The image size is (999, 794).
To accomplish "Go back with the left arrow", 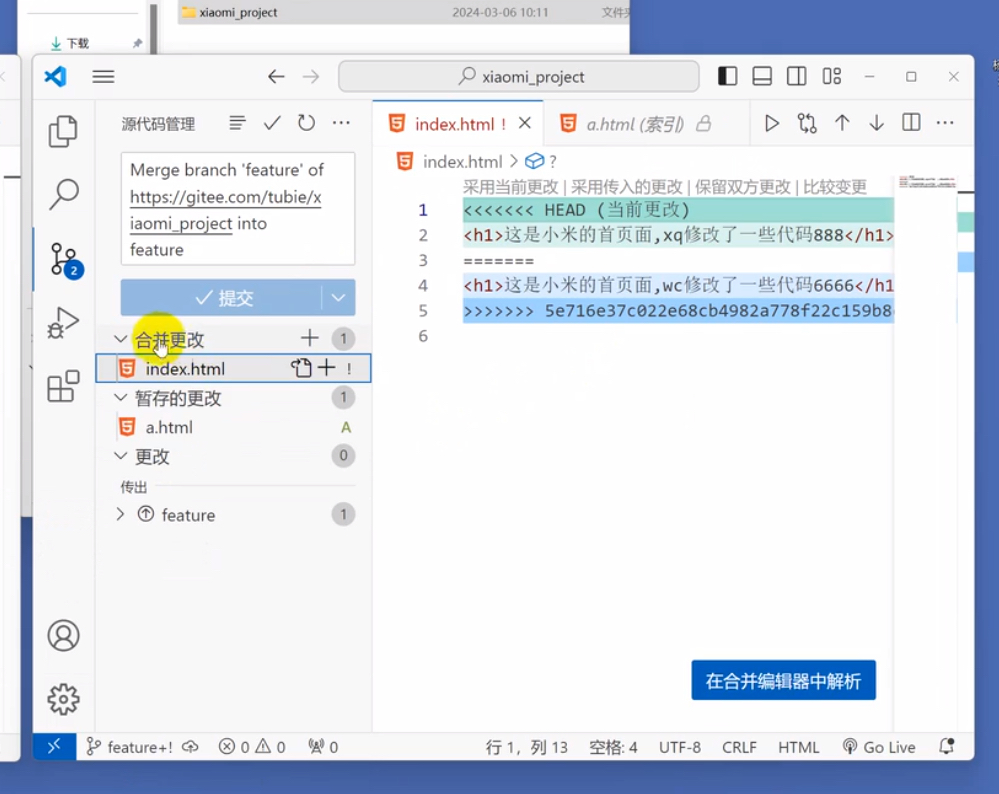I will (x=276, y=77).
